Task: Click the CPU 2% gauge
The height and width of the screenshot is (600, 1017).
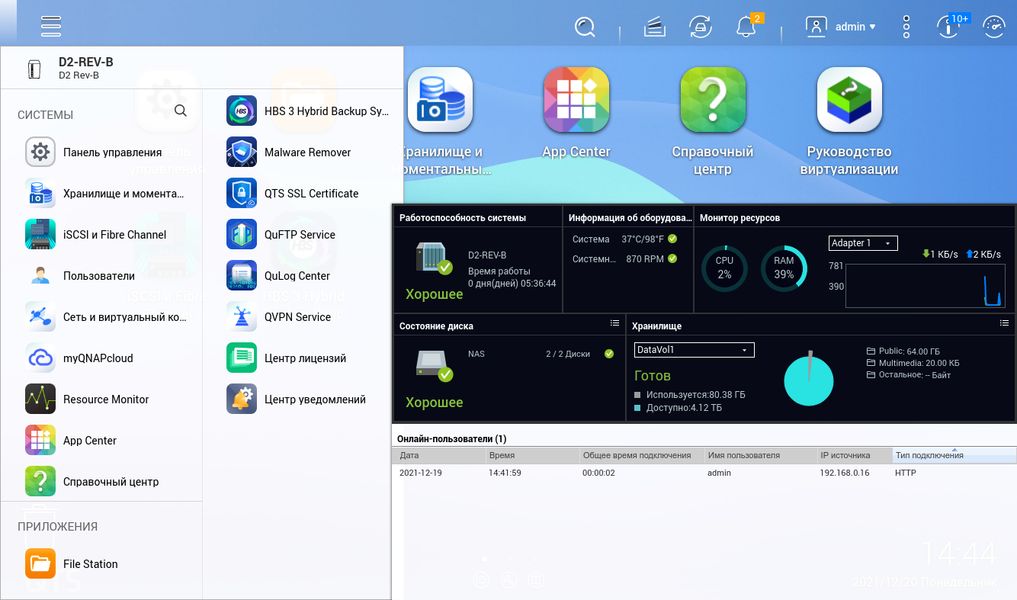Action: coord(724,268)
